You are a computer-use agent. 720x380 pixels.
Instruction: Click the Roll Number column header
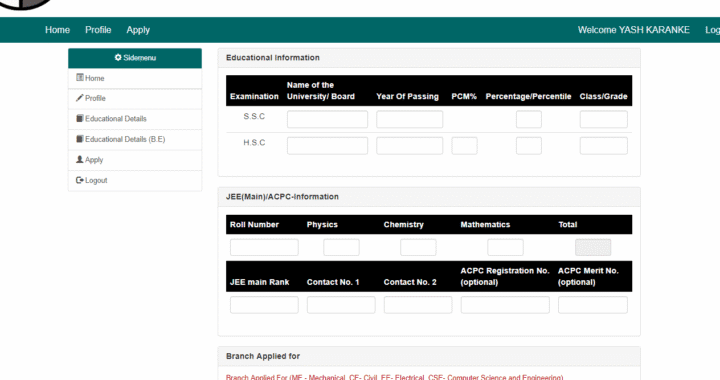coord(254,225)
